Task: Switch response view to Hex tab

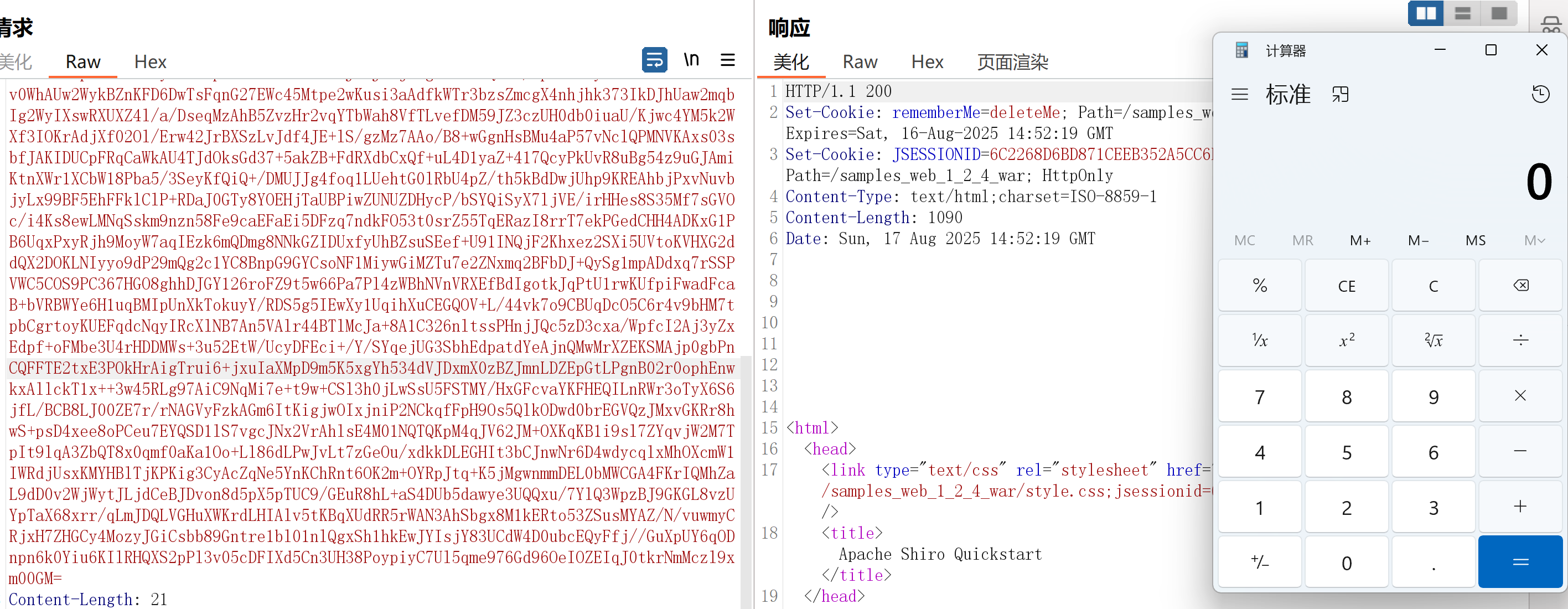Action: coord(927,62)
